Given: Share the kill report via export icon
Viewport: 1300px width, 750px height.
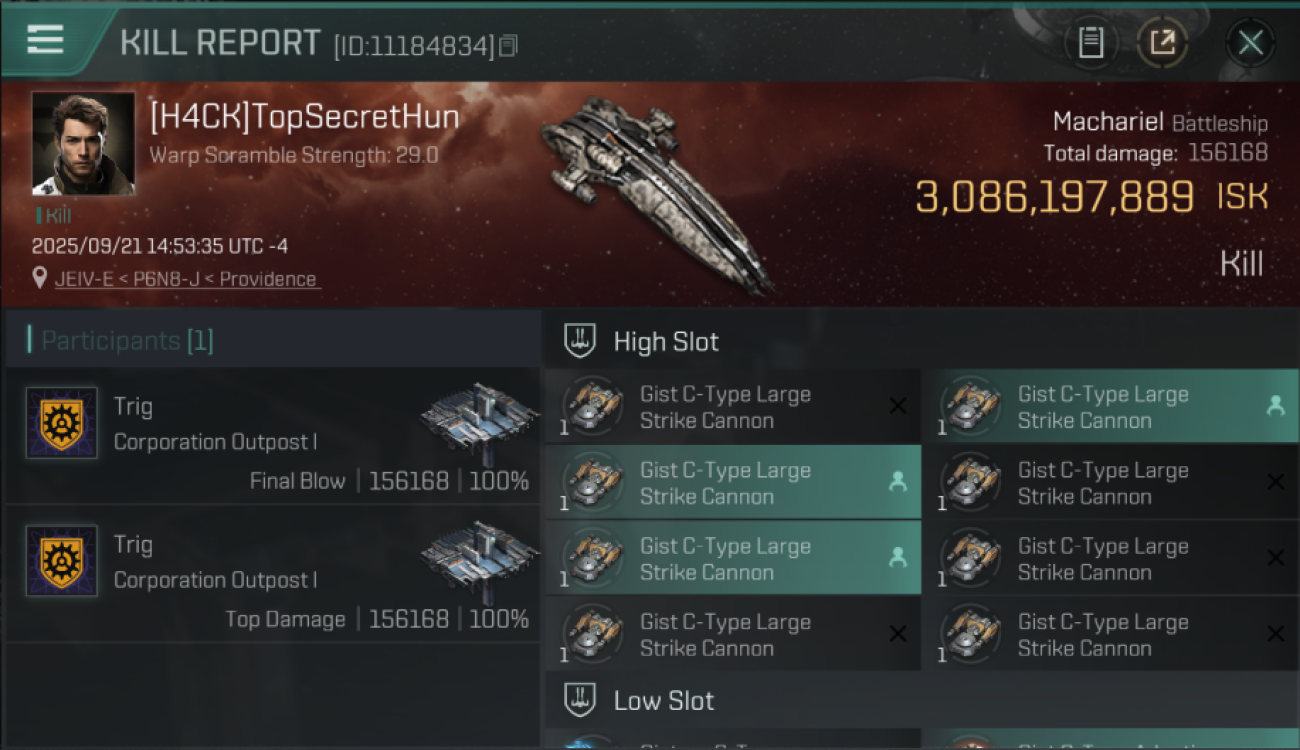Looking at the screenshot, I should (x=1162, y=42).
